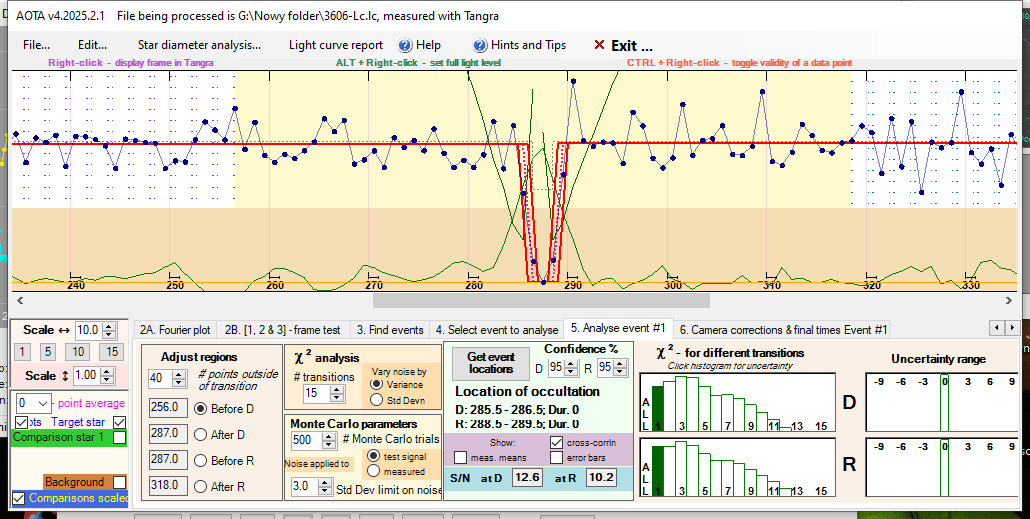Switch to 2A. Fourier plot tab
This screenshot has width=1030, height=519.
click(175, 329)
